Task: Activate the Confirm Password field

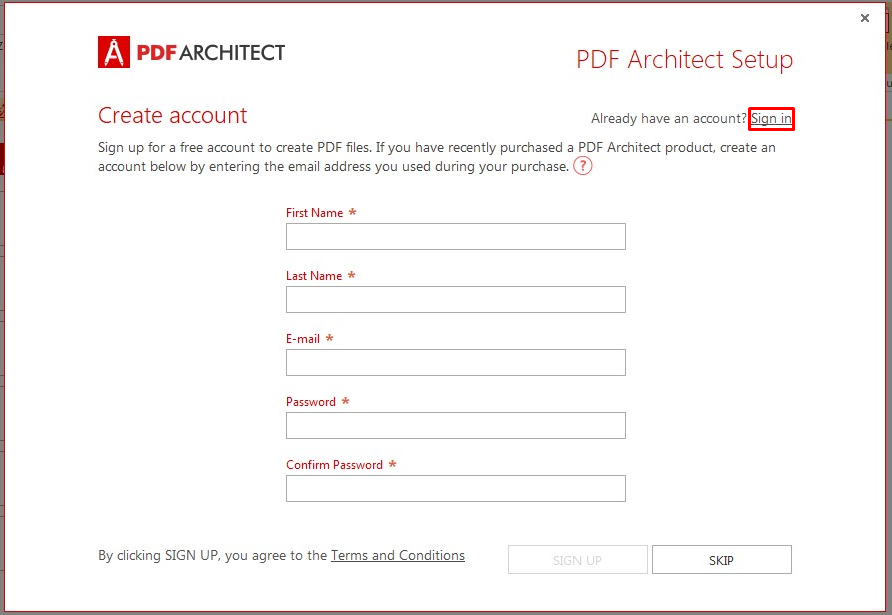Action: coord(456,489)
